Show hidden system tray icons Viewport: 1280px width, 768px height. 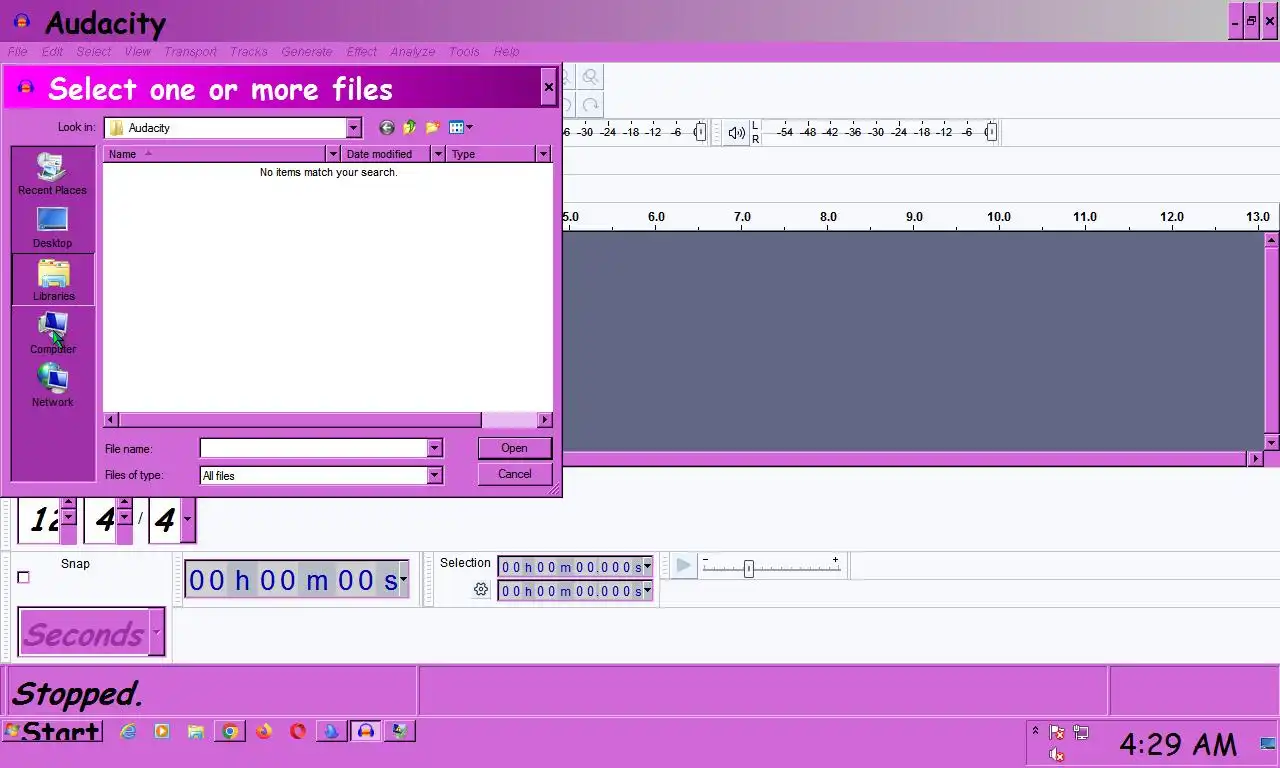pos(1035,731)
